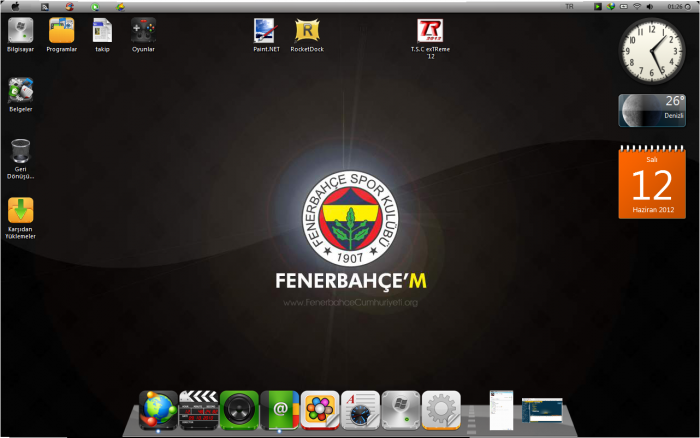Open the green @ address book dock icon
The image size is (700, 438).
coord(279,410)
